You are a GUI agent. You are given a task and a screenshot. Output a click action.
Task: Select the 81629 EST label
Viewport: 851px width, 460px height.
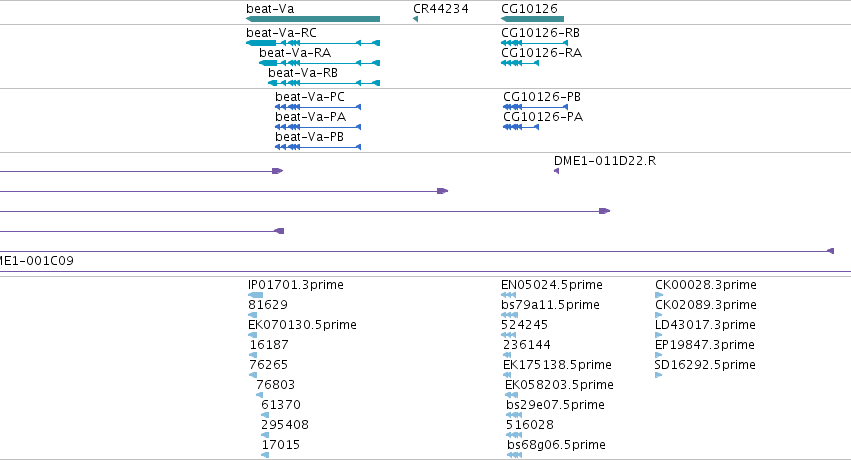pos(268,305)
